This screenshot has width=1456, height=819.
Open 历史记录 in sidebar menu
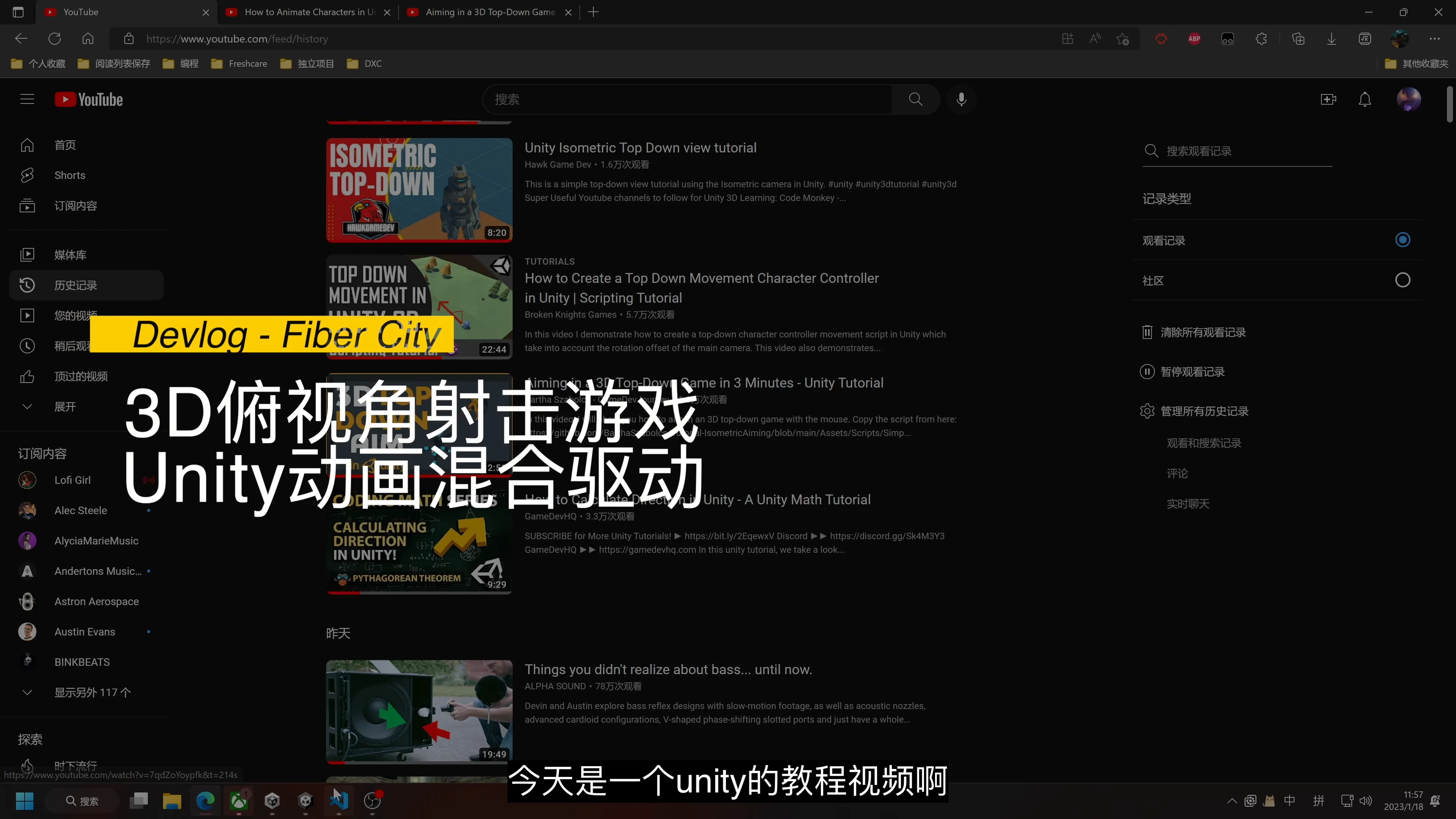[x=75, y=285]
